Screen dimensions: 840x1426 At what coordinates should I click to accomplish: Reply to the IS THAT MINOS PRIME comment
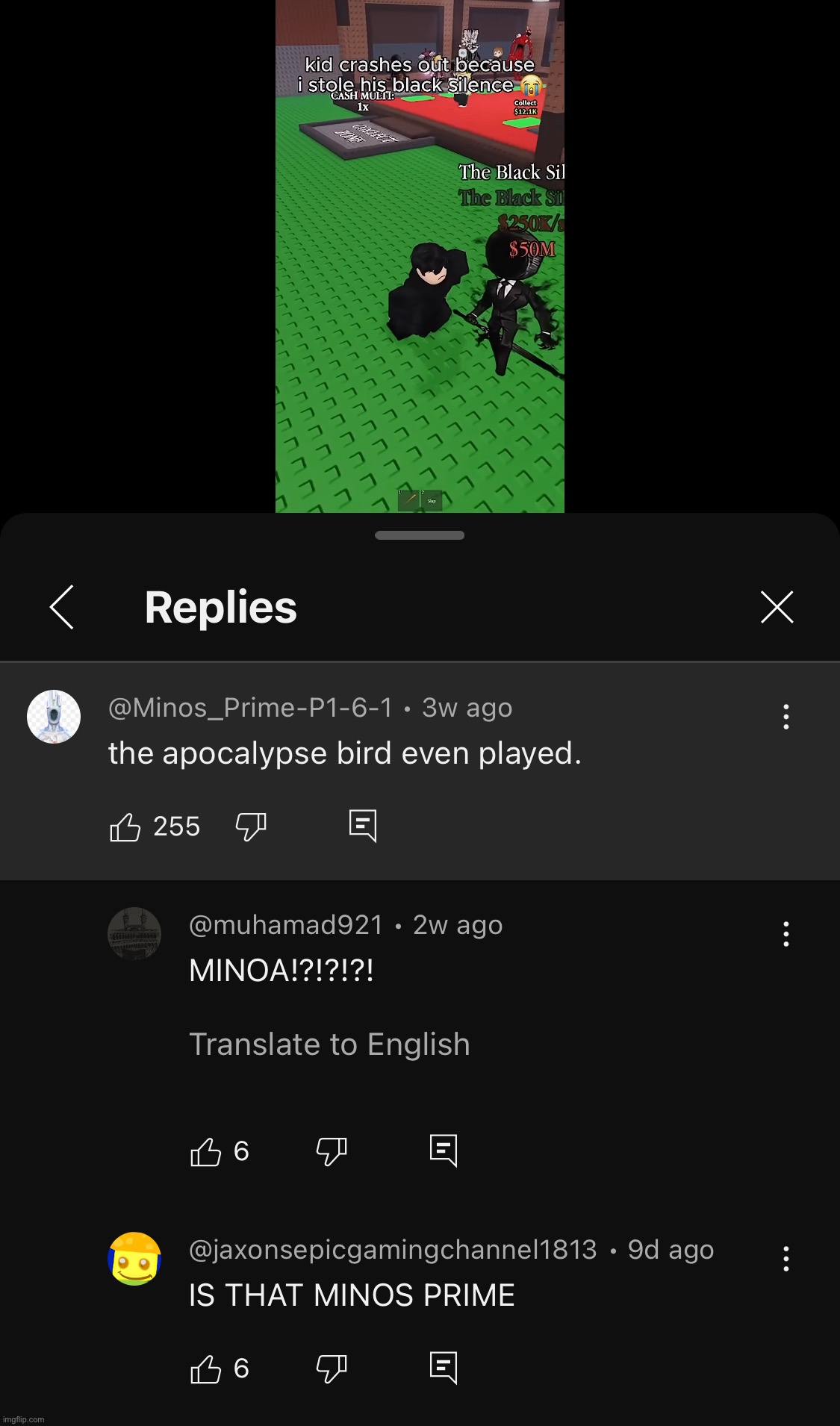coord(444,1368)
